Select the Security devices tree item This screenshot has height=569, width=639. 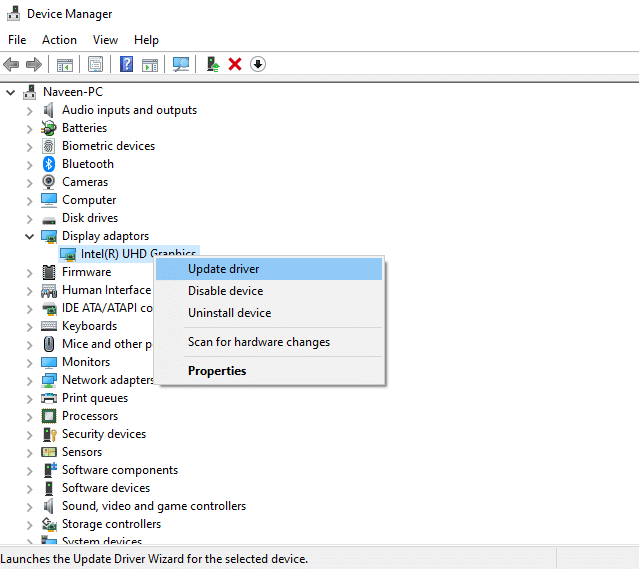[x=103, y=434]
